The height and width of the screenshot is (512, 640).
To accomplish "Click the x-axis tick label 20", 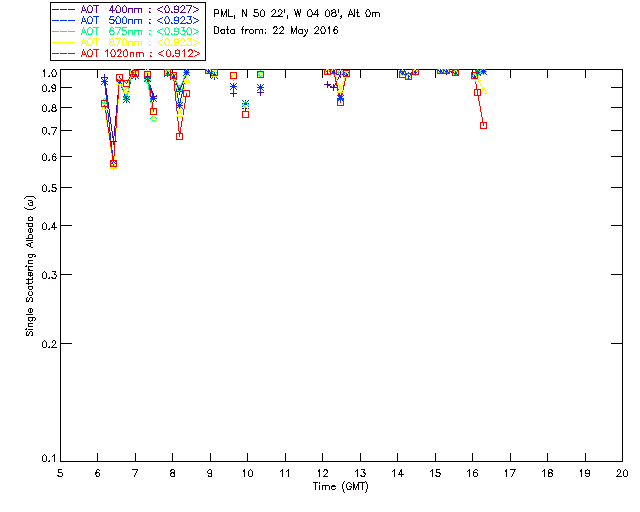I will point(622,474).
